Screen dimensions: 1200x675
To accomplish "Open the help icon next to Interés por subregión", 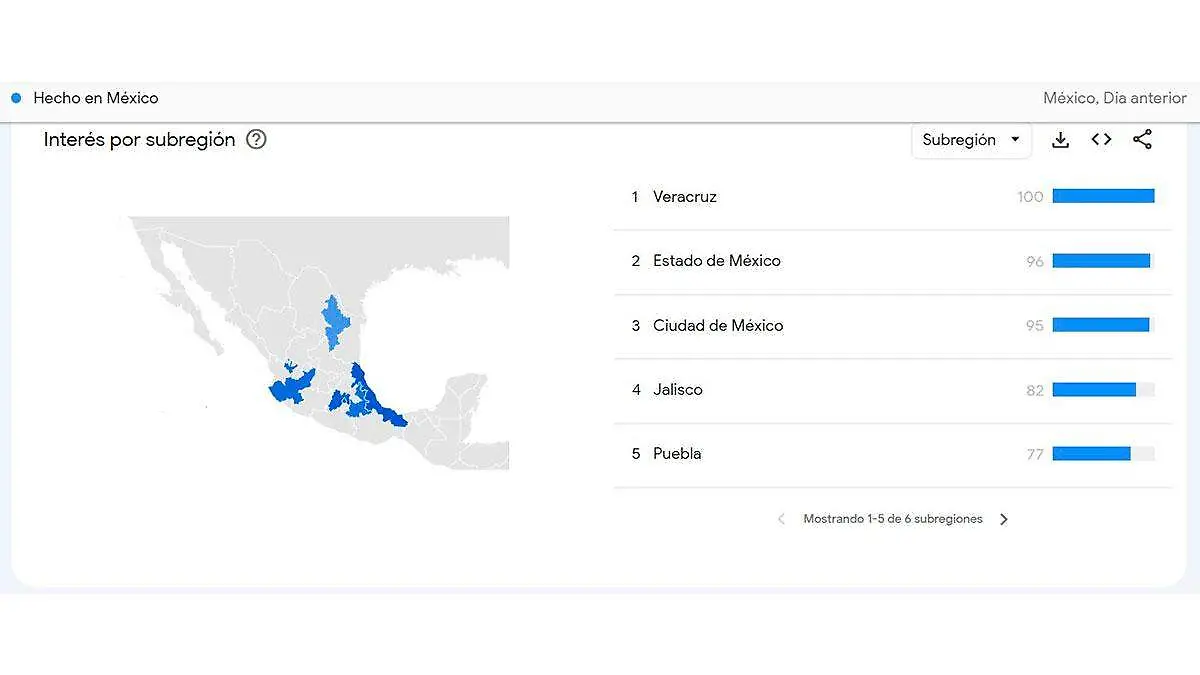I will coord(255,139).
